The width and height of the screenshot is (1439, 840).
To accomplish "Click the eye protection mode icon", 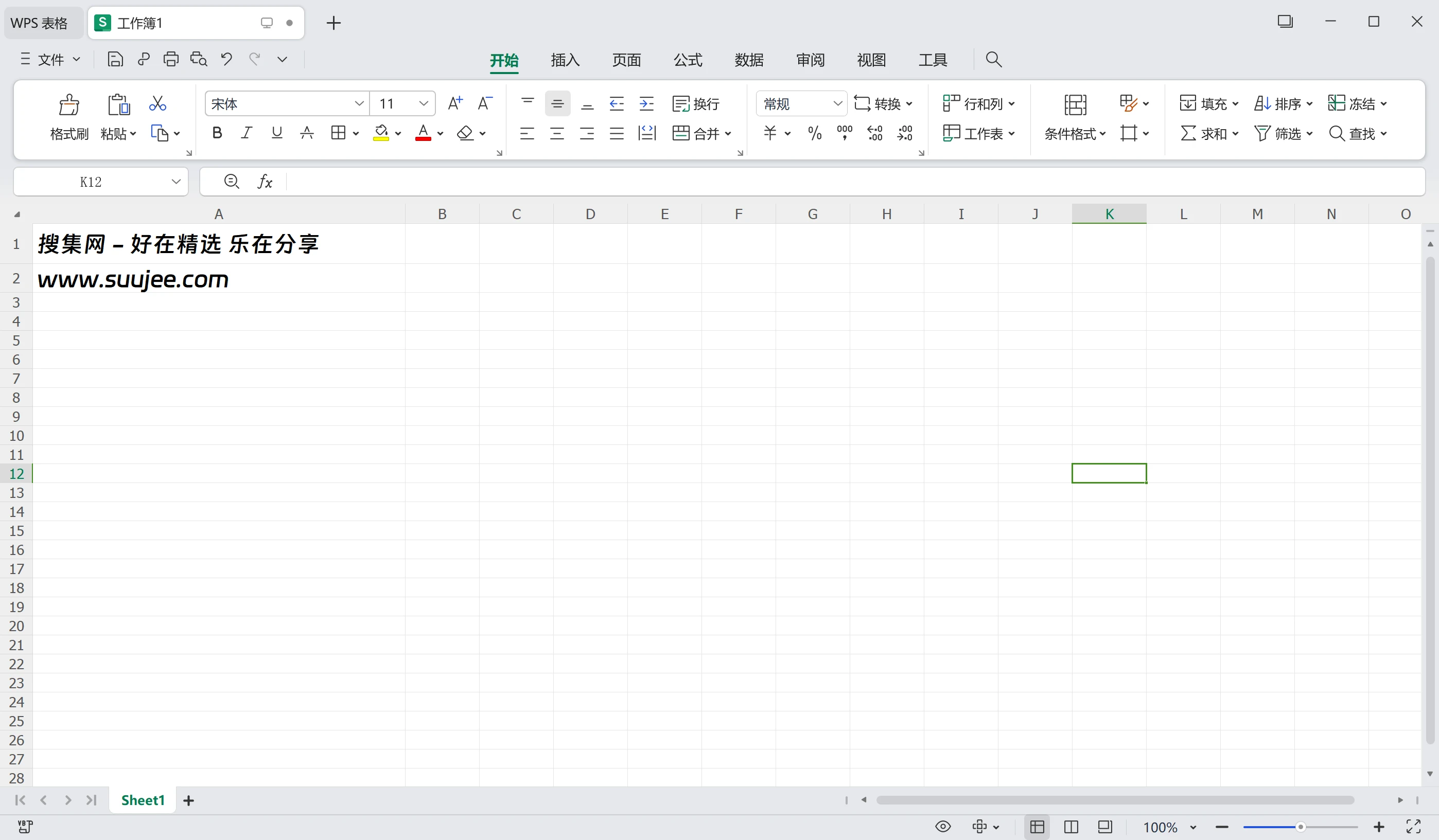I will (x=943, y=826).
